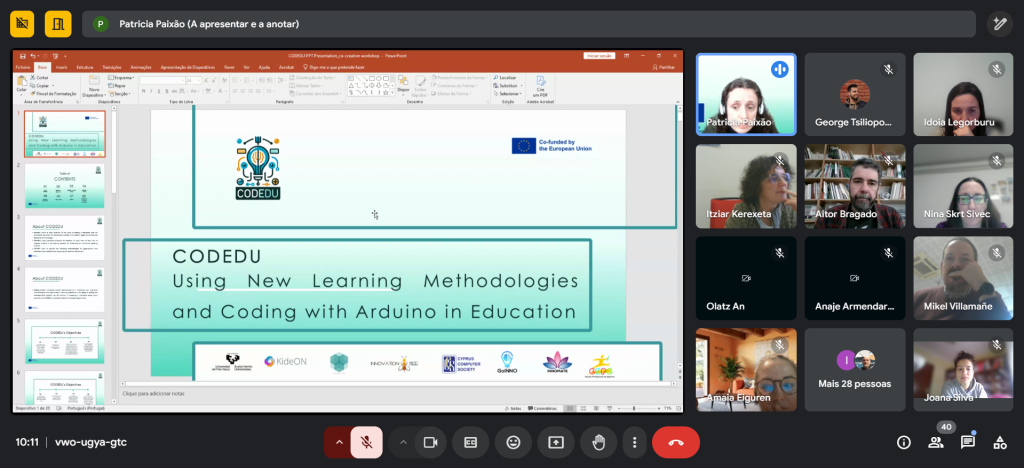Screen dimensions: 1024x468
Task: Open the chat messages panel
Action: (x=968, y=442)
